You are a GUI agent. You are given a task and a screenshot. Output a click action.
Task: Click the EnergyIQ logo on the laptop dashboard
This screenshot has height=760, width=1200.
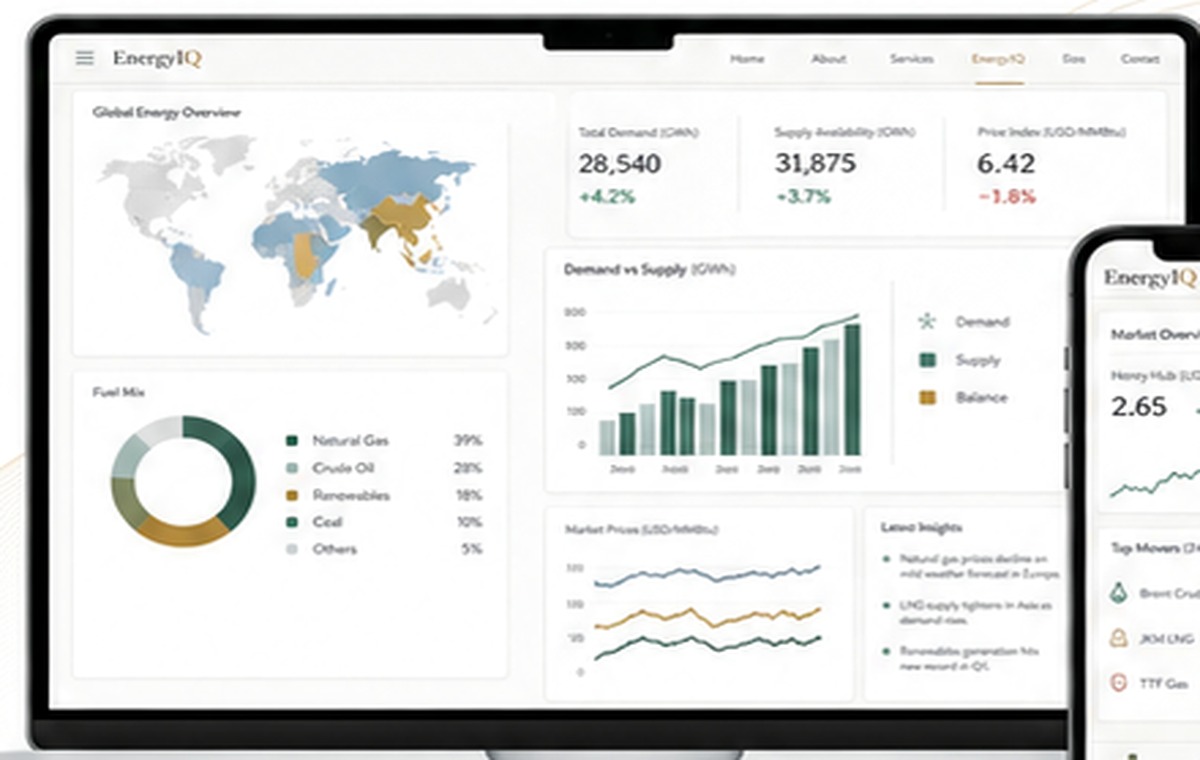[x=157, y=58]
